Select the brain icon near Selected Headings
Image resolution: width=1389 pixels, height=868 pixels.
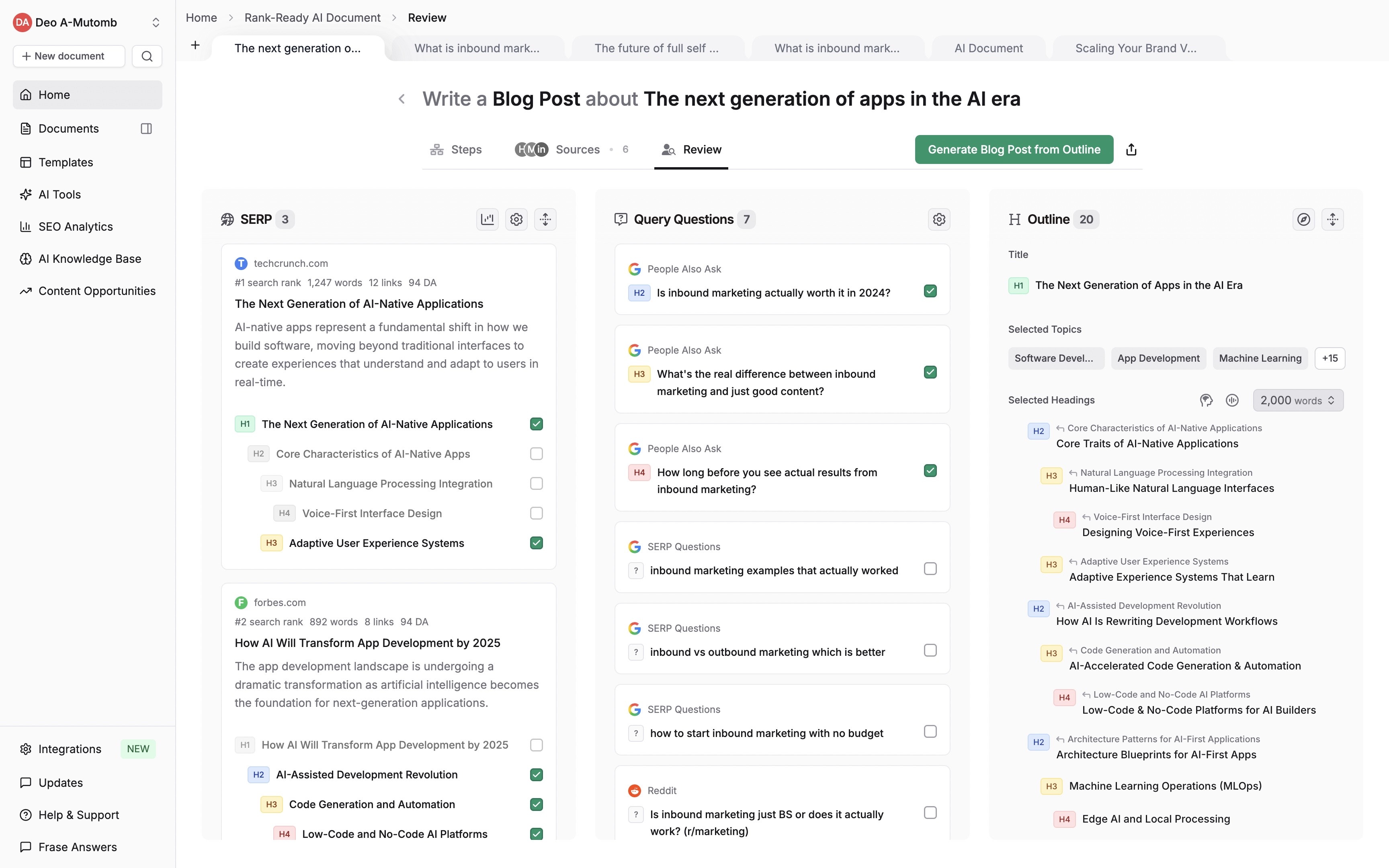[x=1206, y=400]
